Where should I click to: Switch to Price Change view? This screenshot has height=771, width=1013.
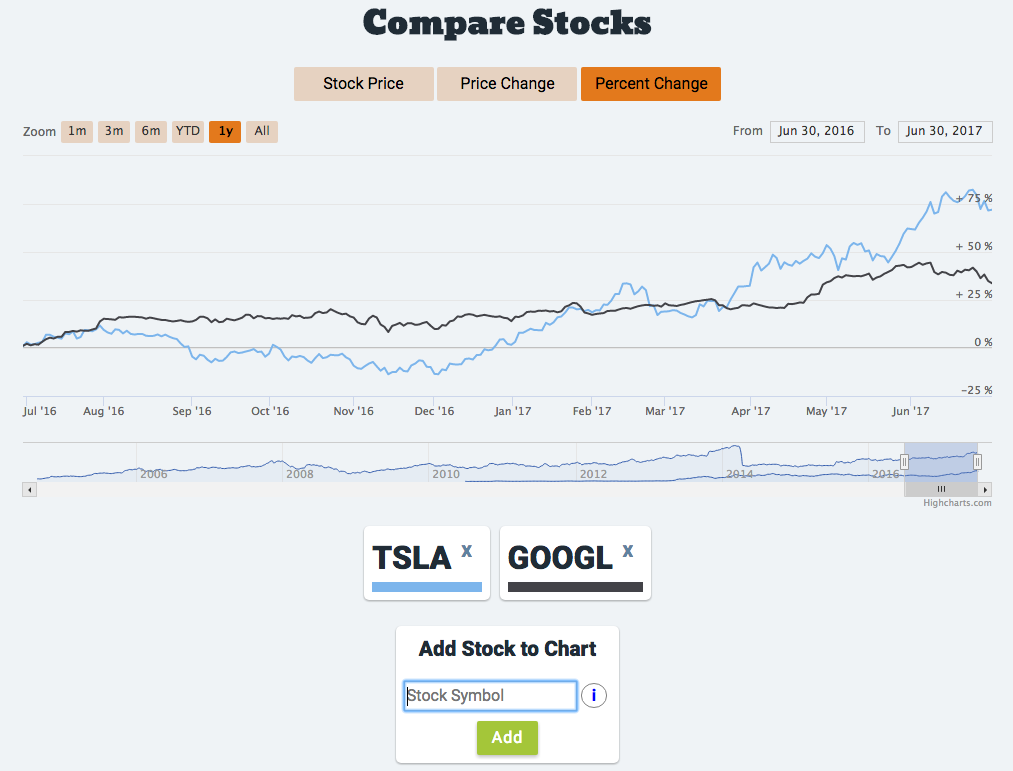[x=507, y=84]
